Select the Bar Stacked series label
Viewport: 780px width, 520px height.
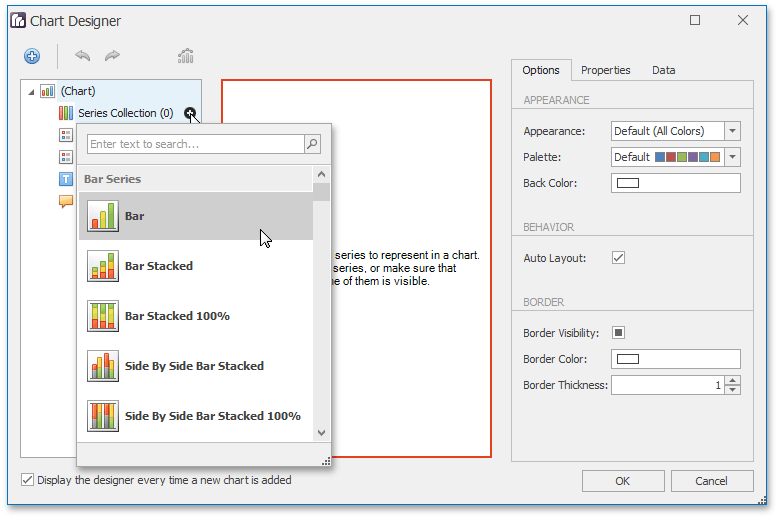[x=159, y=266]
